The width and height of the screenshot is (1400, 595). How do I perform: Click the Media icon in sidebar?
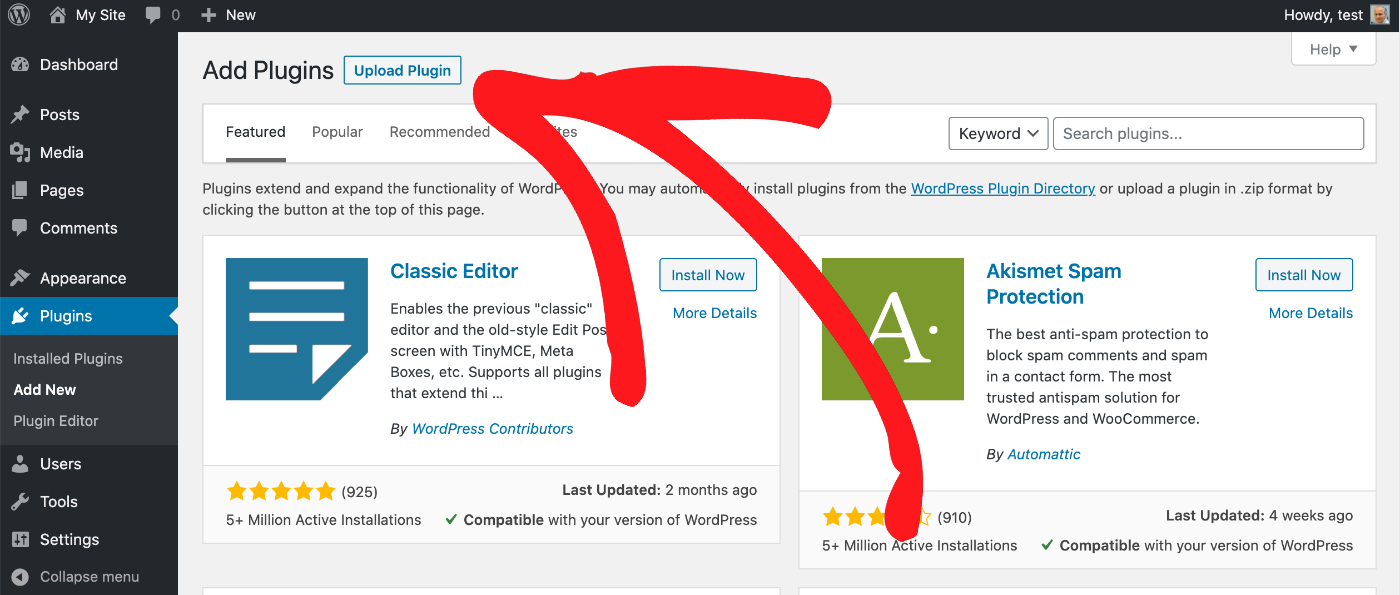coord(20,153)
